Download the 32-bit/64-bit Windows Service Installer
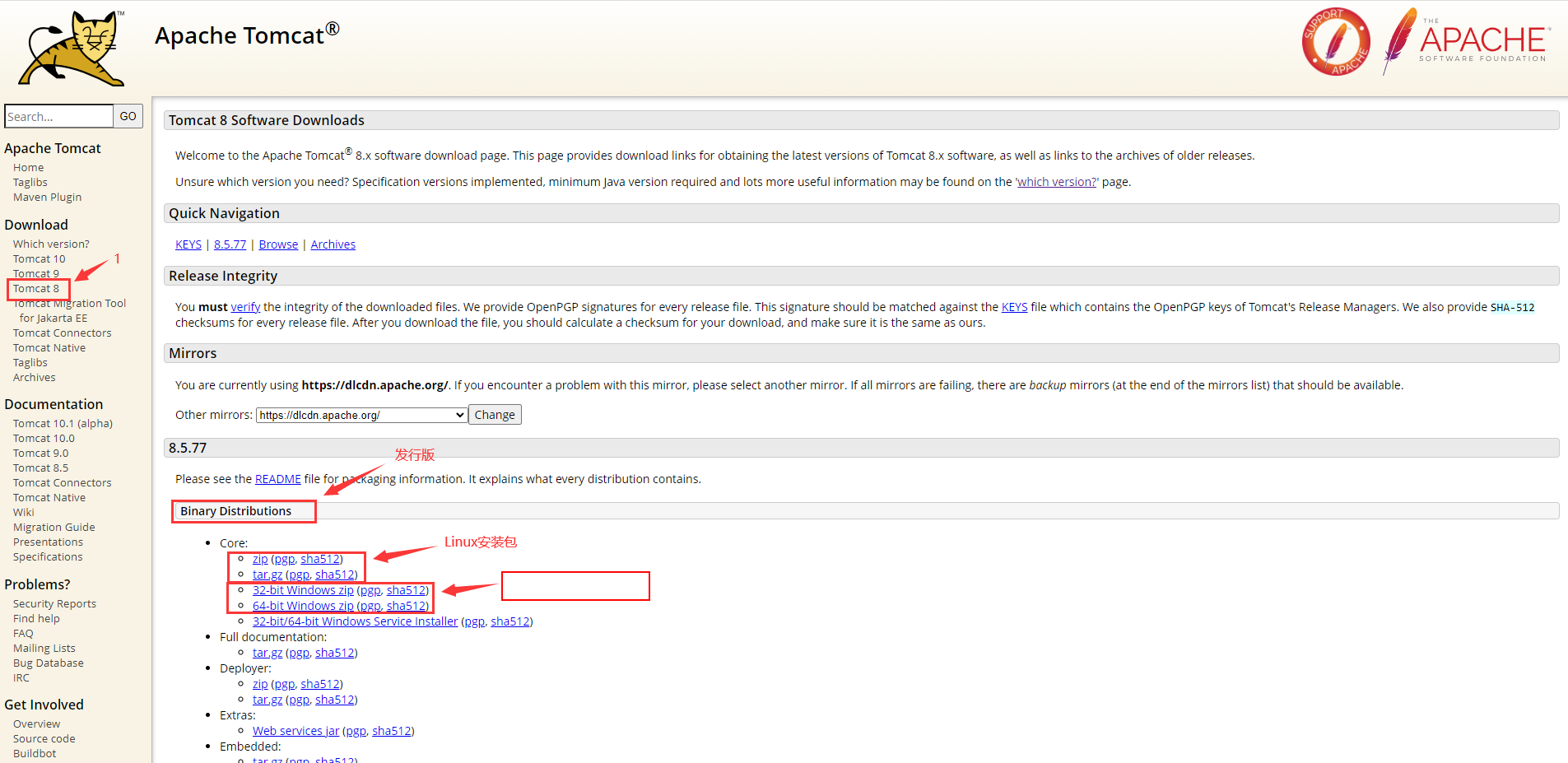Image resolution: width=1568 pixels, height=763 pixels. 356,621
